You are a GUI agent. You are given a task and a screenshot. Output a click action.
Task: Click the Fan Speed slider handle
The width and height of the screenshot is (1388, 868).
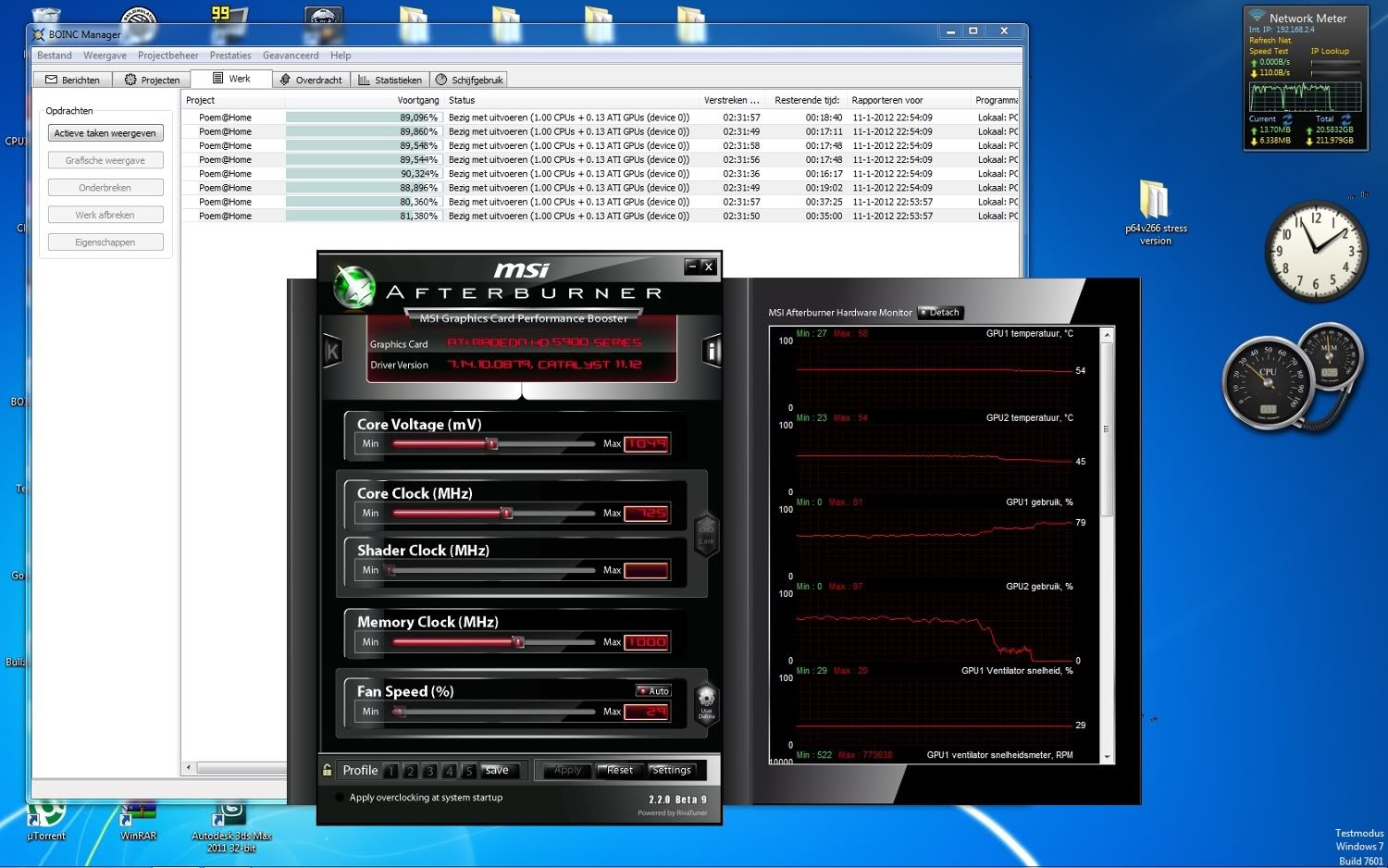pyautogui.click(x=399, y=712)
